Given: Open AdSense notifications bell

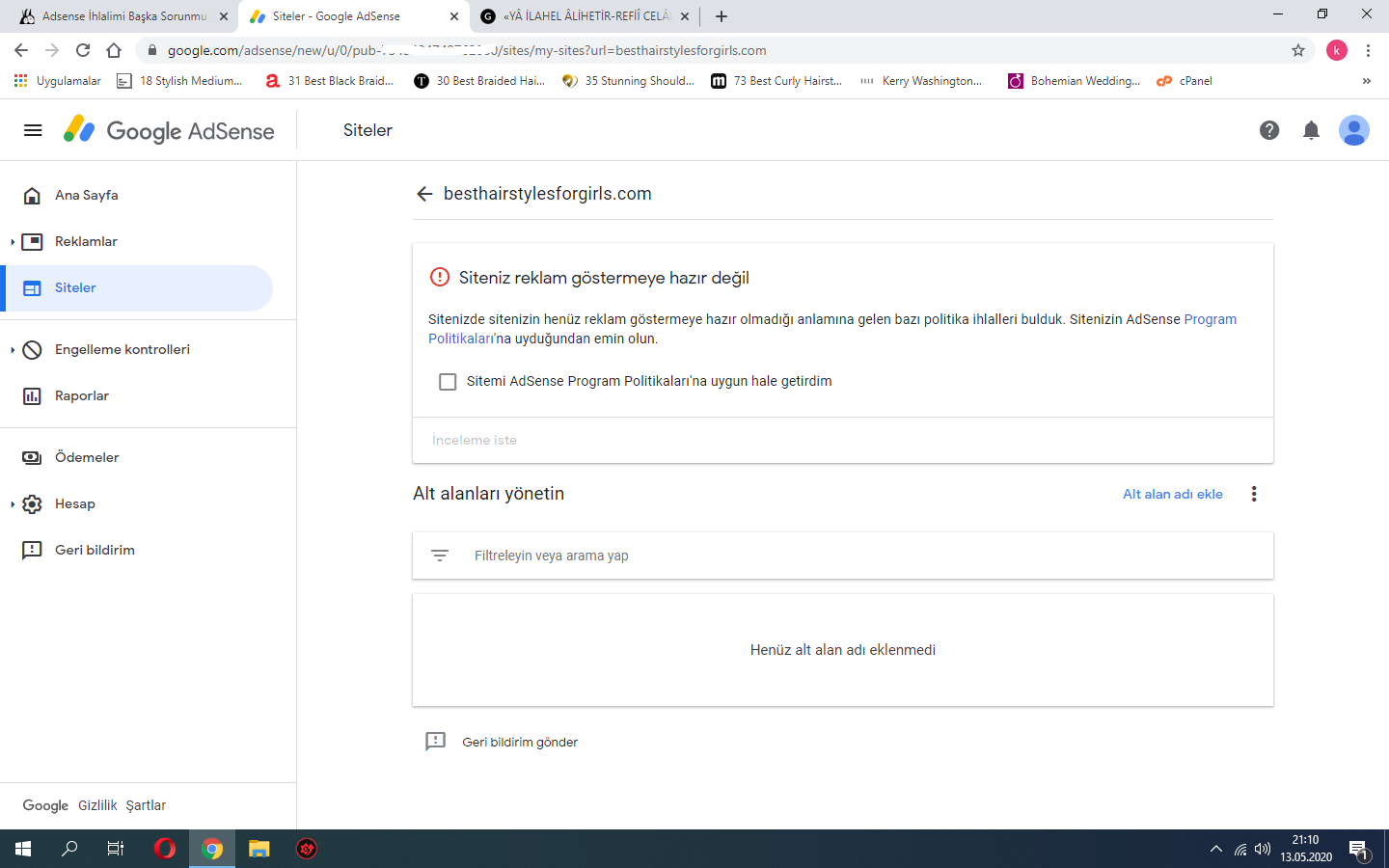Looking at the screenshot, I should [1311, 130].
